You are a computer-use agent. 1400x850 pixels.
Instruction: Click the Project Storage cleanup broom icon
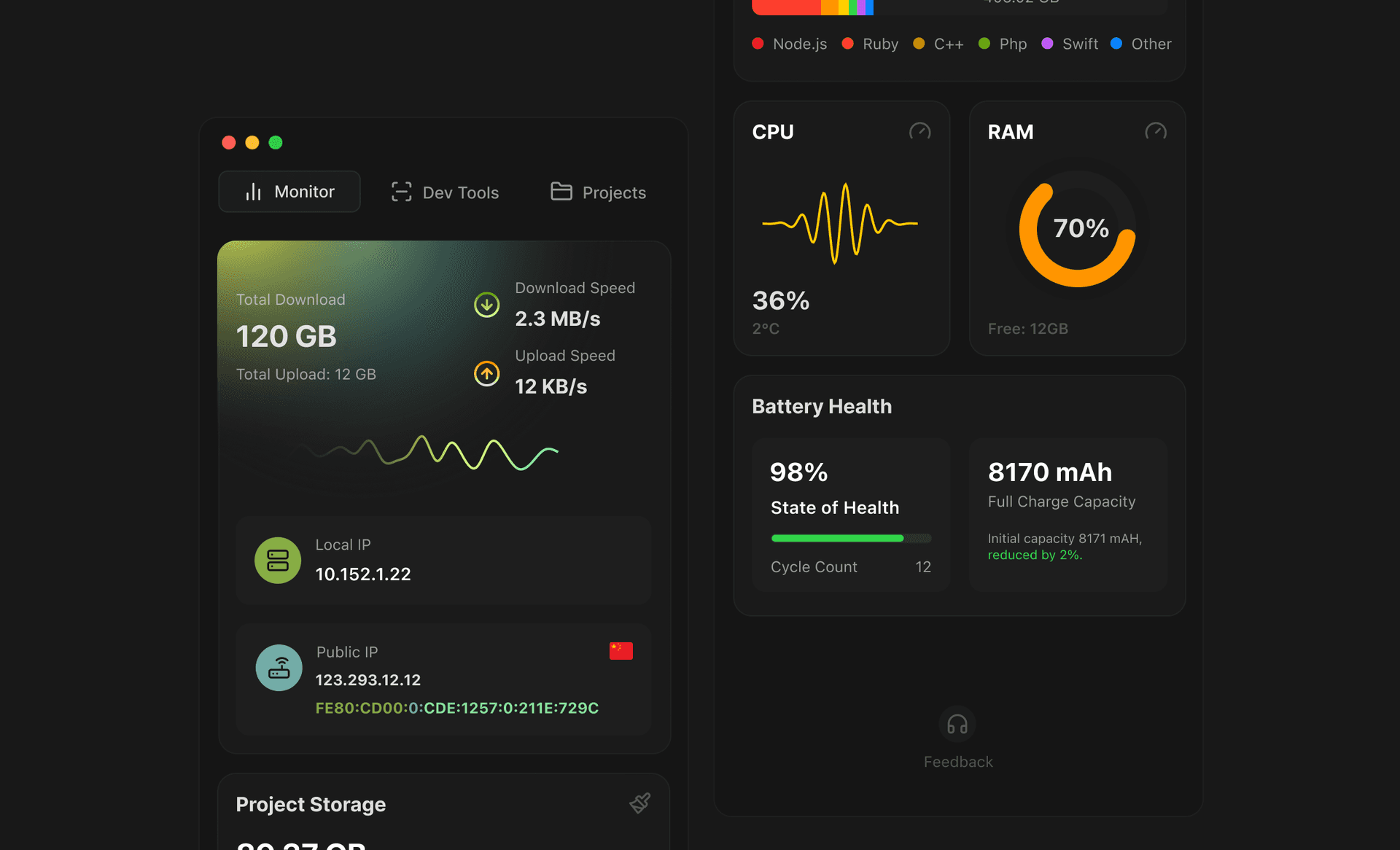click(x=639, y=803)
